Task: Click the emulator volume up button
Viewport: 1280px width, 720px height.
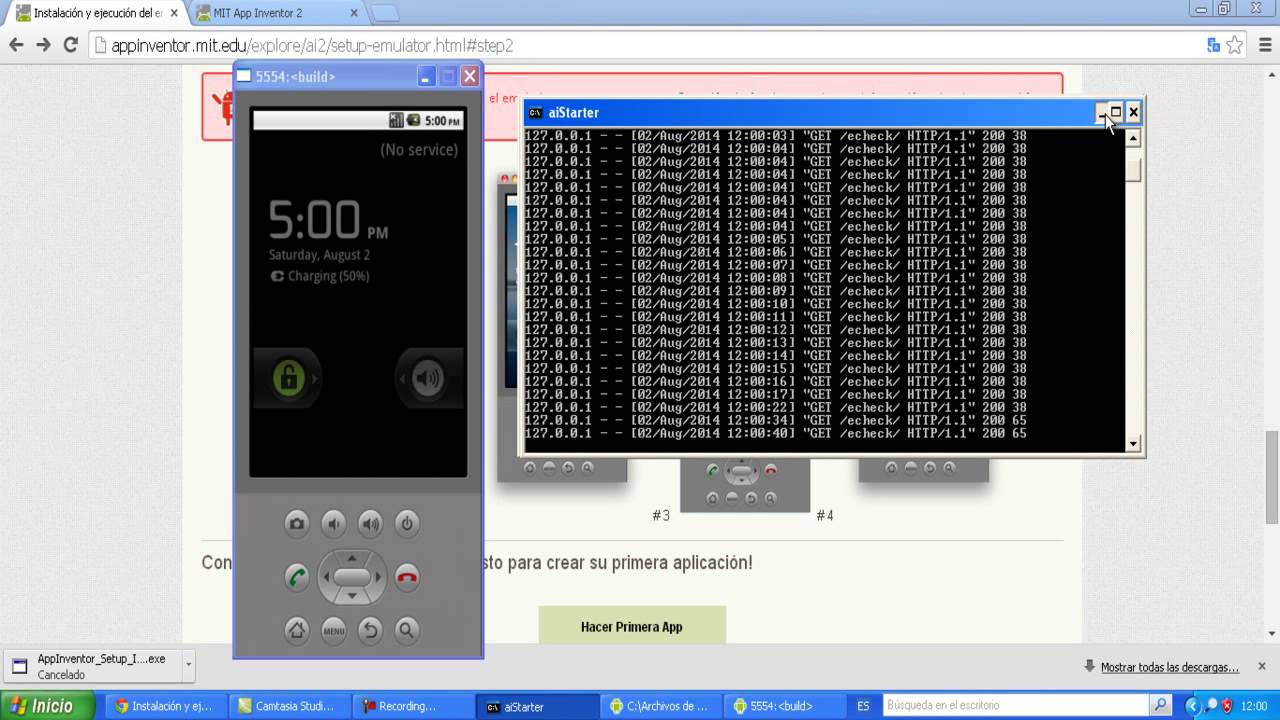Action: [x=370, y=523]
